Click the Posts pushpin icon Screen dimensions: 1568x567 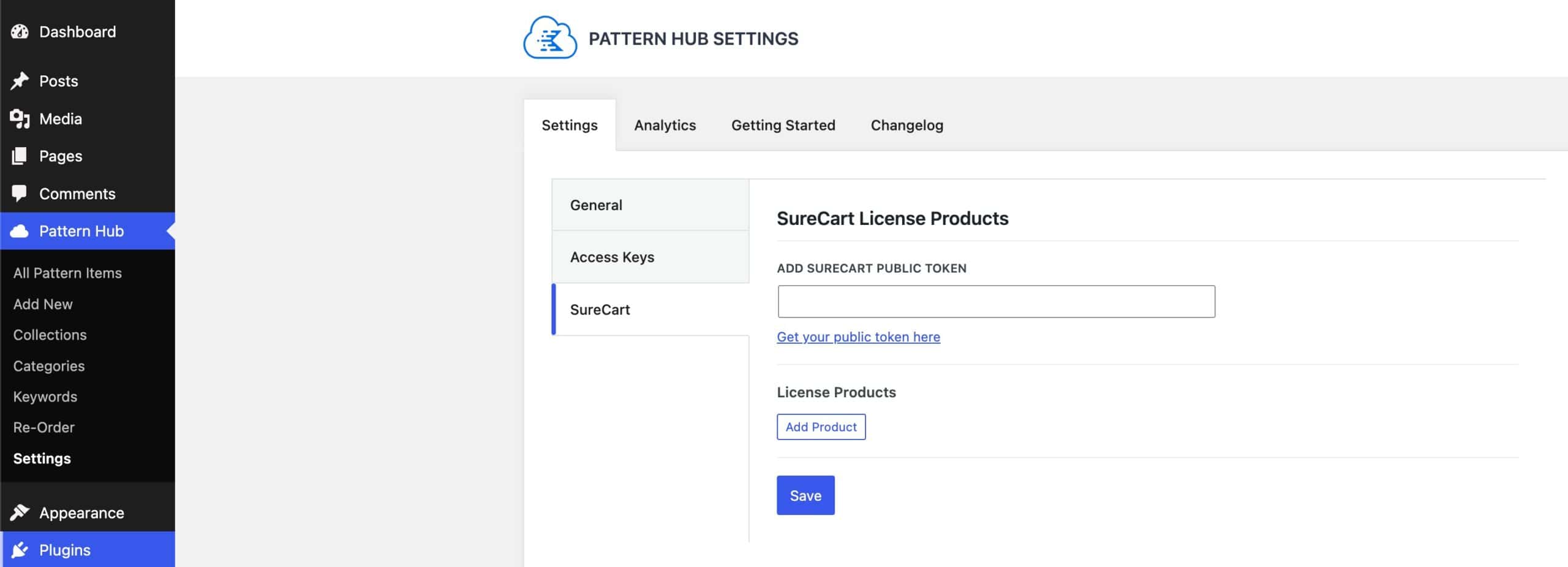[20, 81]
